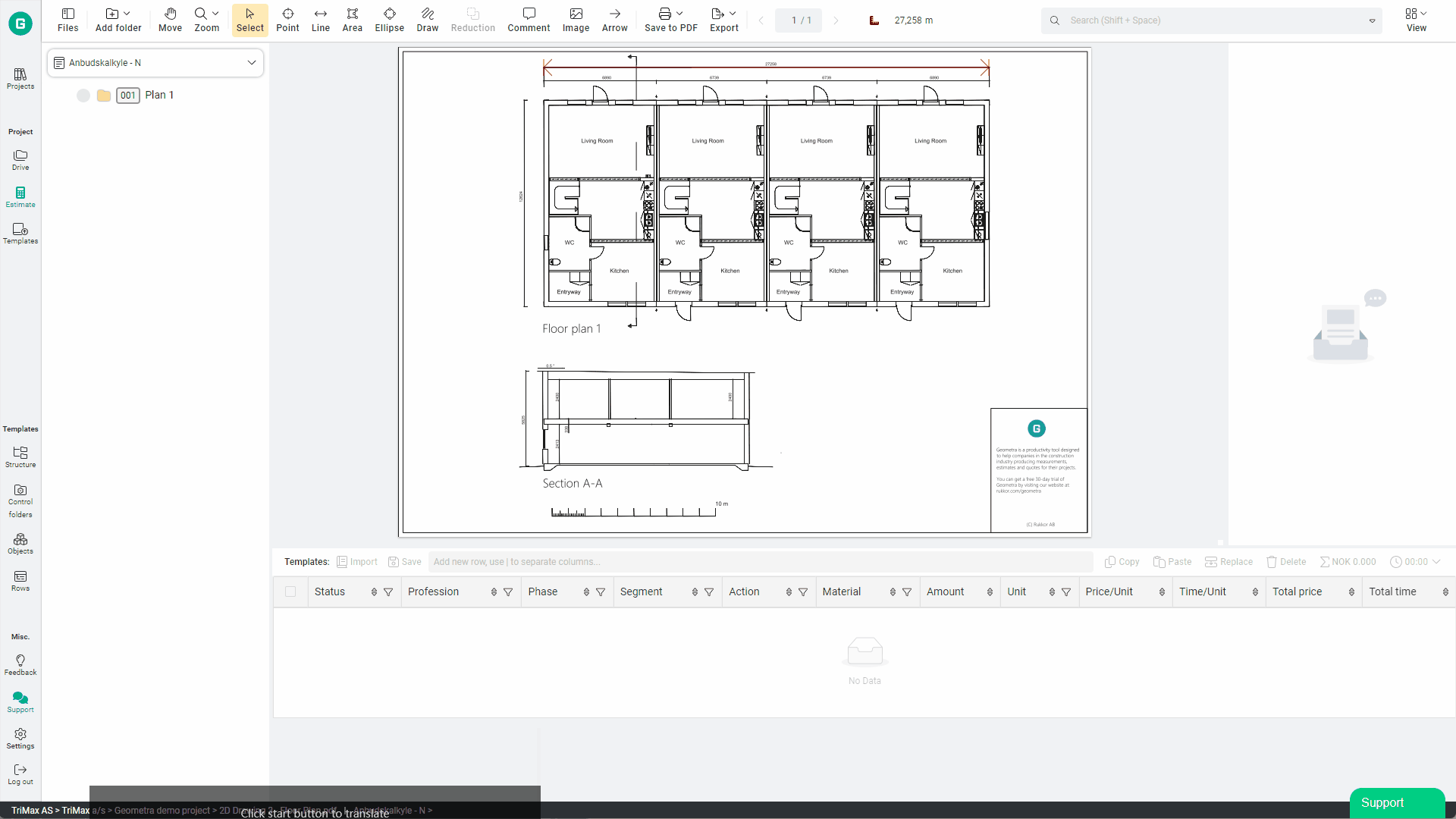Select the Ellipse tool
This screenshot has width=1456, height=819.
390,20
